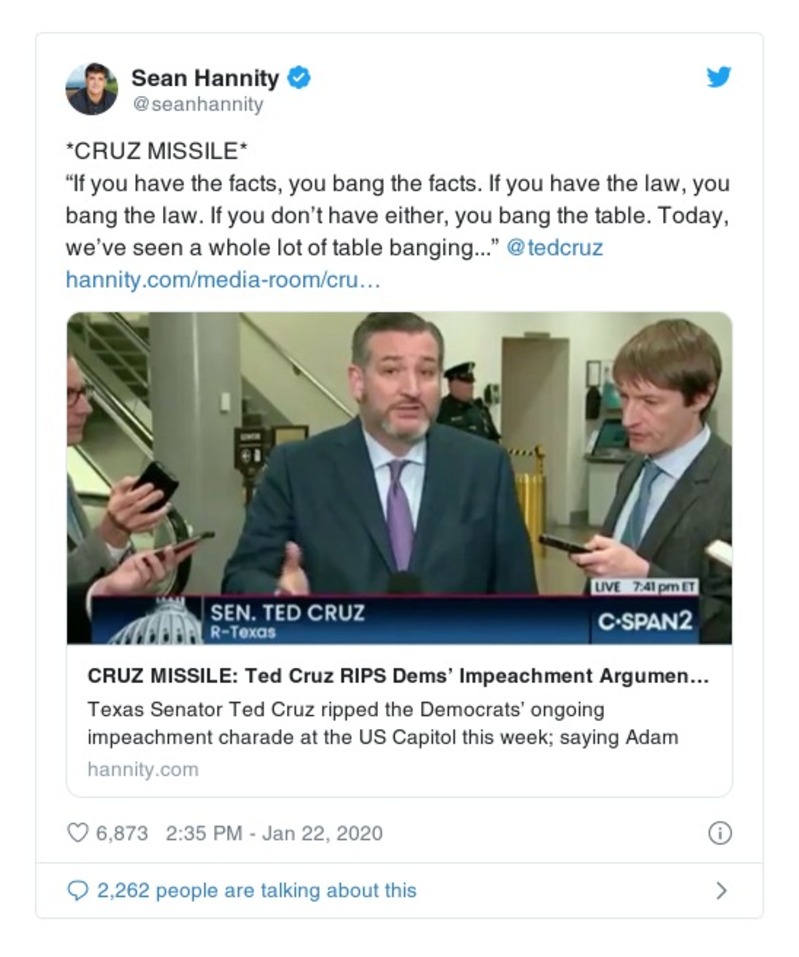Click the Twitter bird logo

[718, 77]
